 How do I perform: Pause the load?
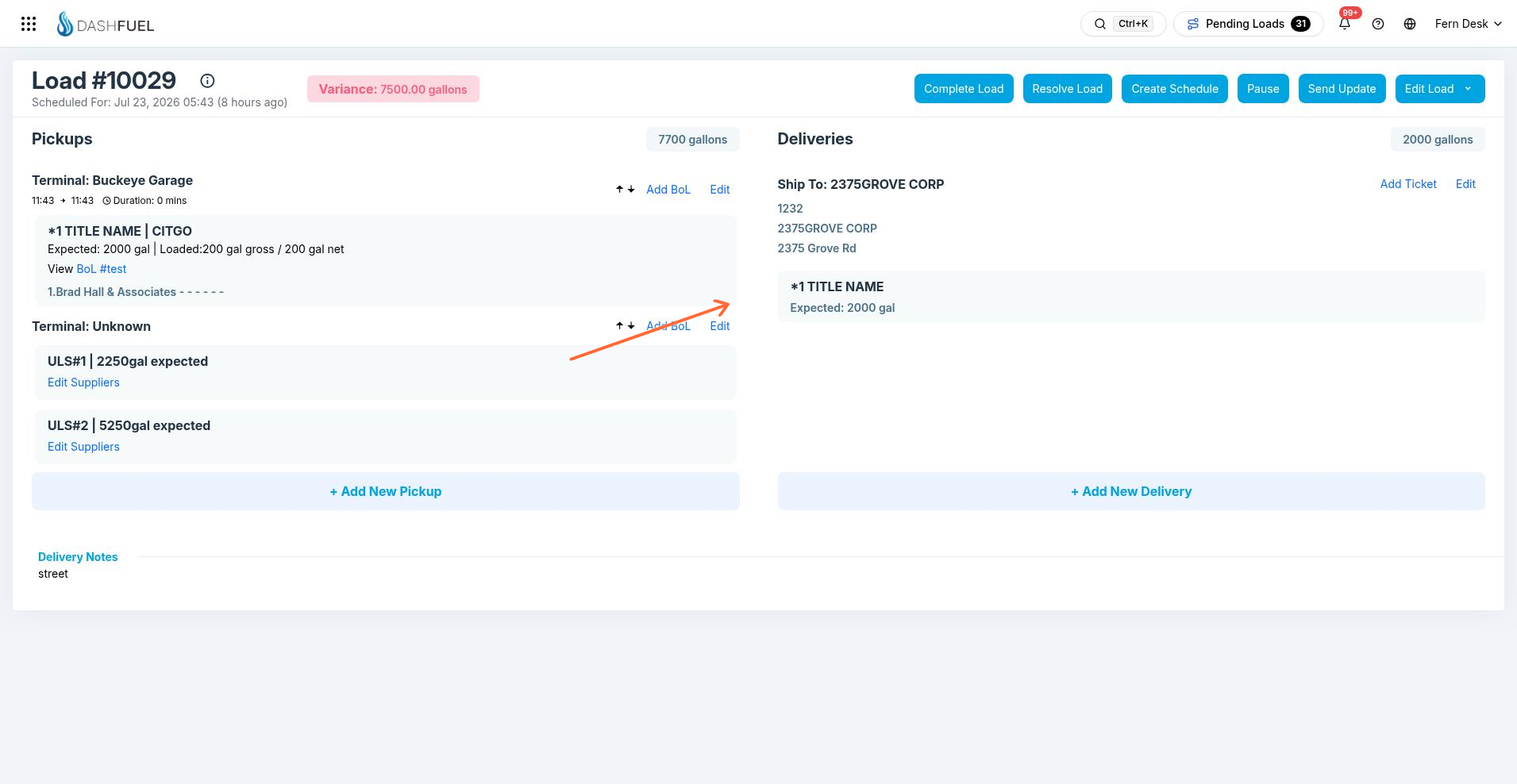pos(1263,89)
